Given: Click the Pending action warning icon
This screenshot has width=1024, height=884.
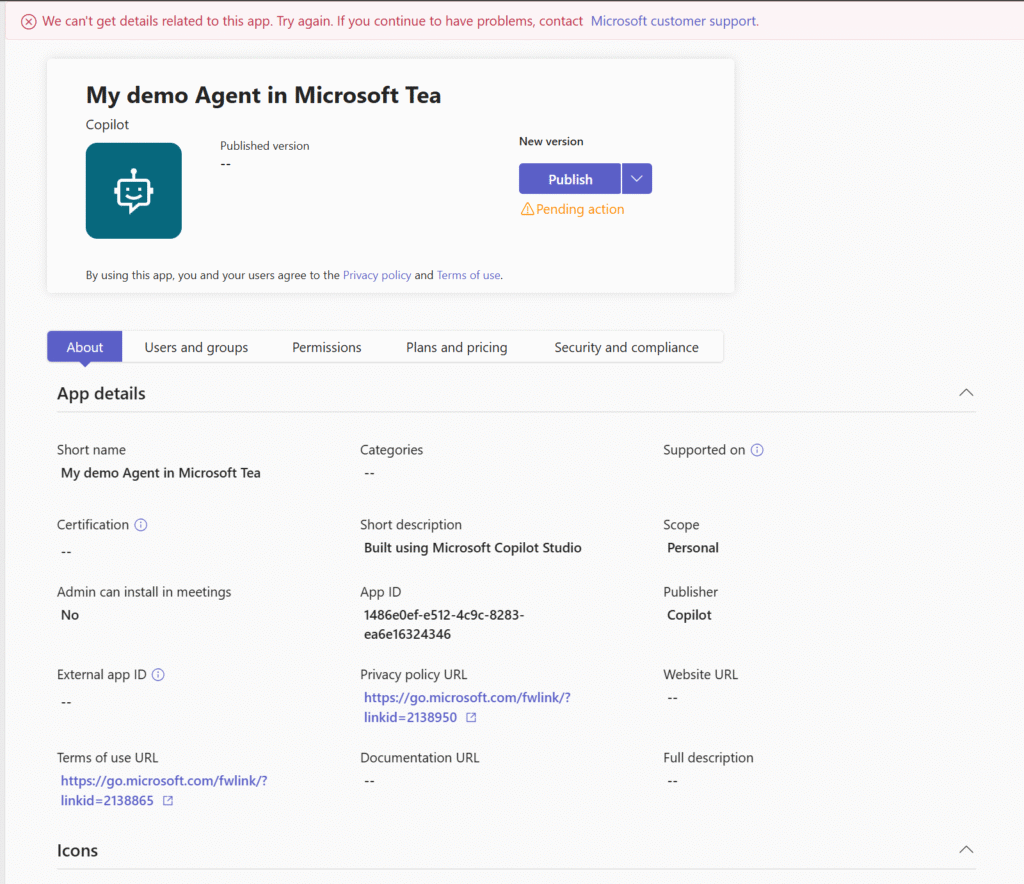Looking at the screenshot, I should tap(527, 209).
